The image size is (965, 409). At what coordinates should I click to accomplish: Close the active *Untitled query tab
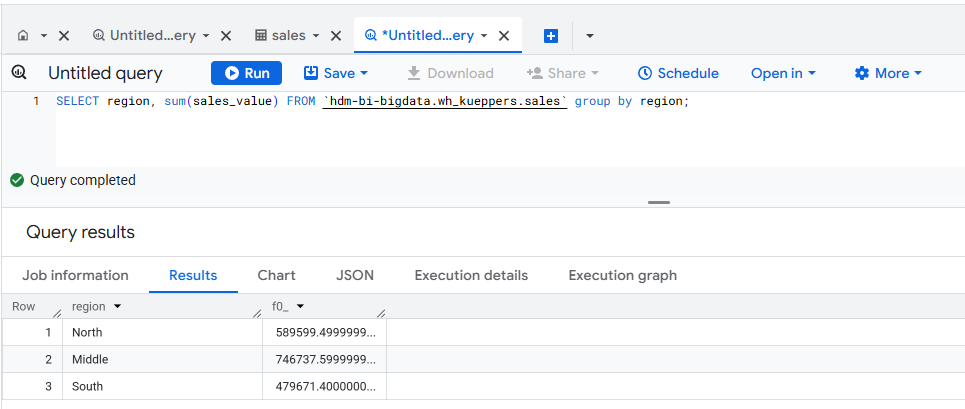pos(503,36)
